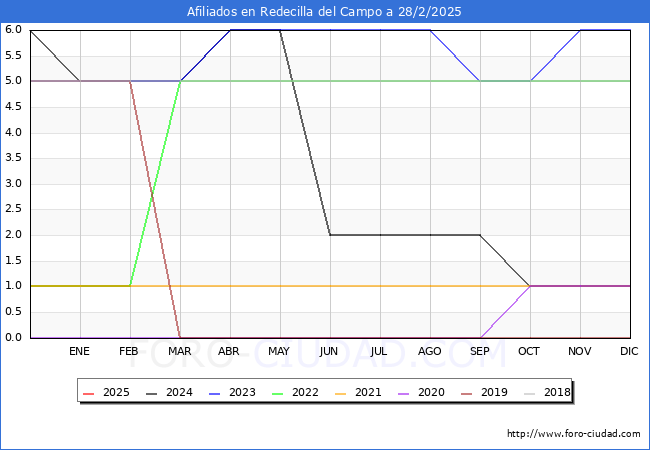Click the 2024 legend color marker

152,393
